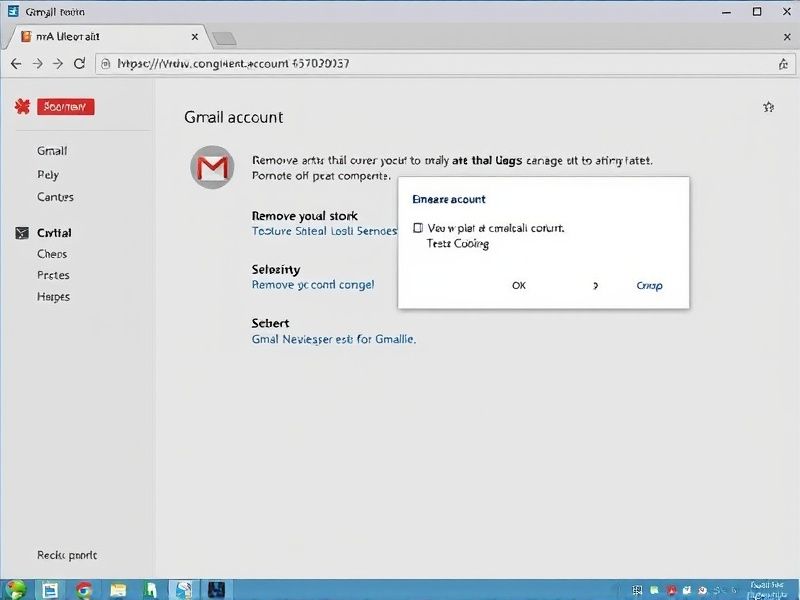Viewport: 800px width, 600px height.
Task: Click the red system tray icon
Action: pos(670,590)
